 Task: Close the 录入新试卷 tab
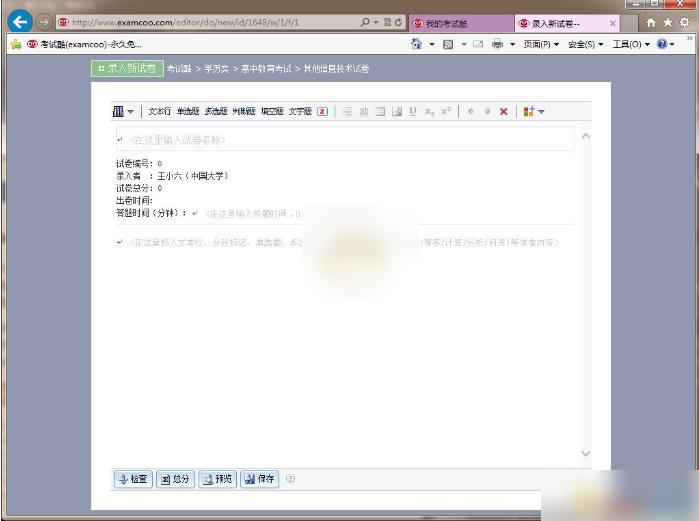pos(613,23)
